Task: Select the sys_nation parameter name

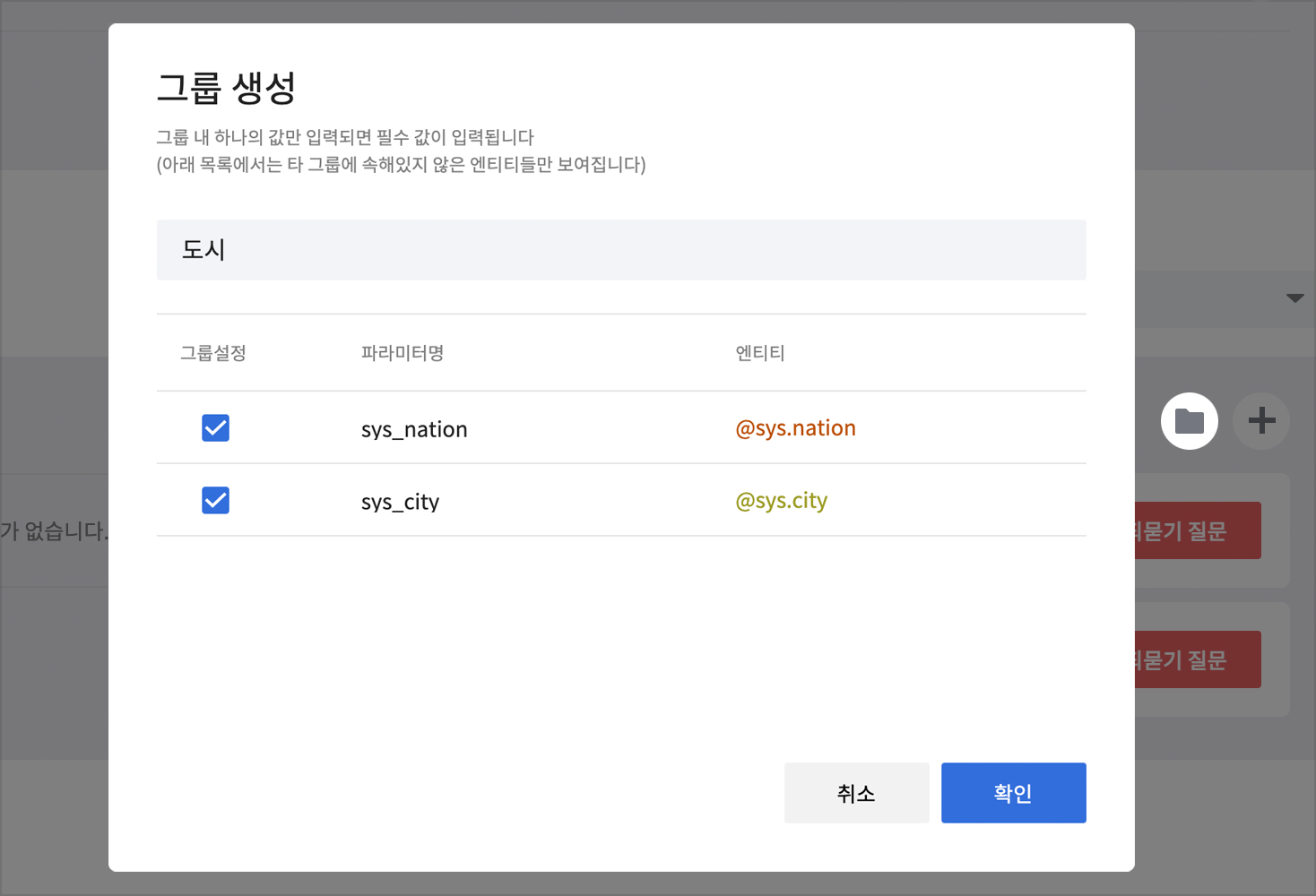Action: 414,429
